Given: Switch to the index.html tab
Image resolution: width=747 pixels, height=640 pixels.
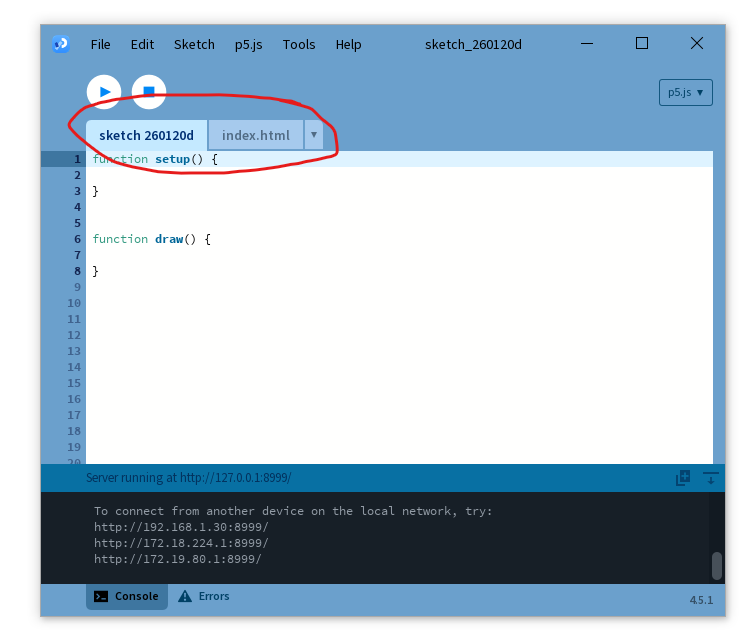Looking at the screenshot, I should point(256,135).
